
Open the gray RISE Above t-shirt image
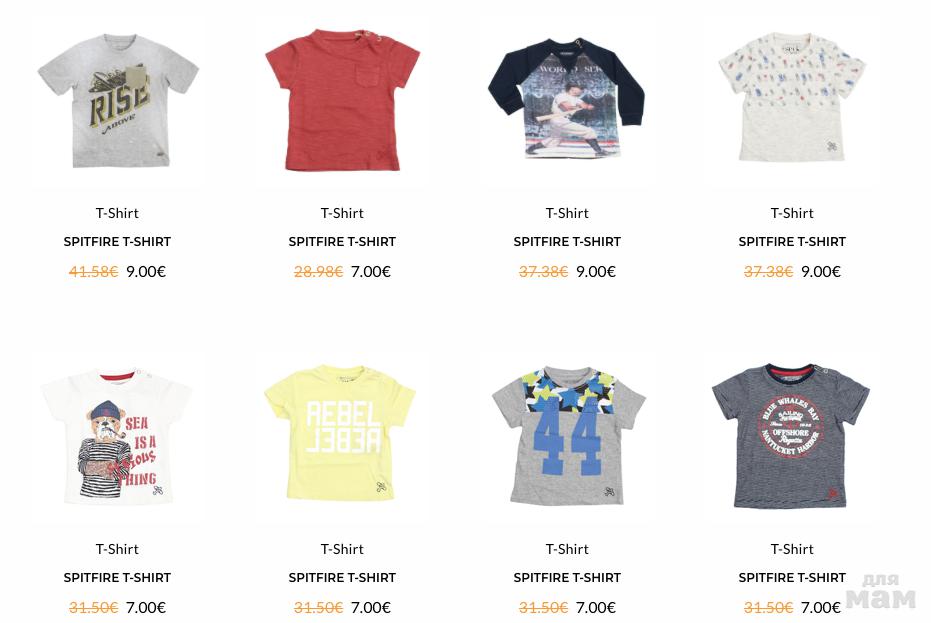[x=118, y=101]
